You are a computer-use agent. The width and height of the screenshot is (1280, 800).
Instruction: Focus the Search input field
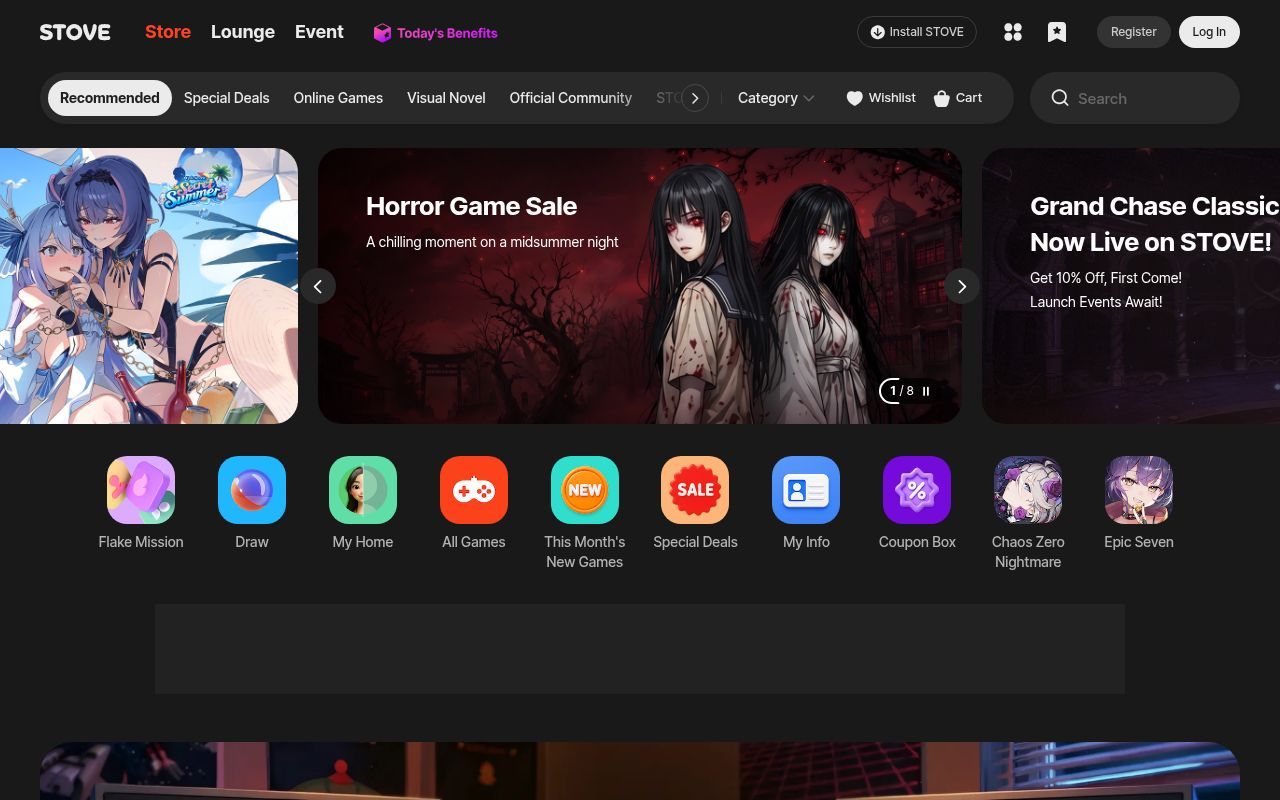tap(1135, 98)
